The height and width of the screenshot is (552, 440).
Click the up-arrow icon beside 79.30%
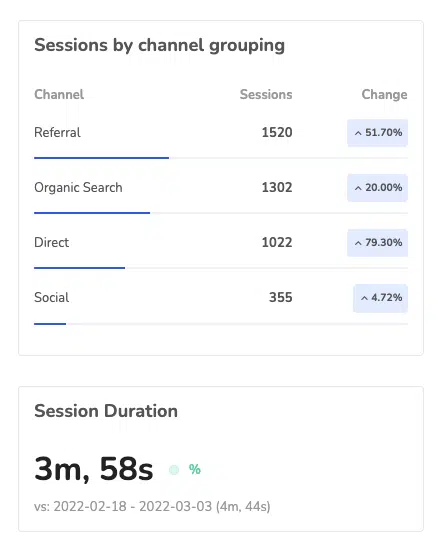click(x=358, y=243)
